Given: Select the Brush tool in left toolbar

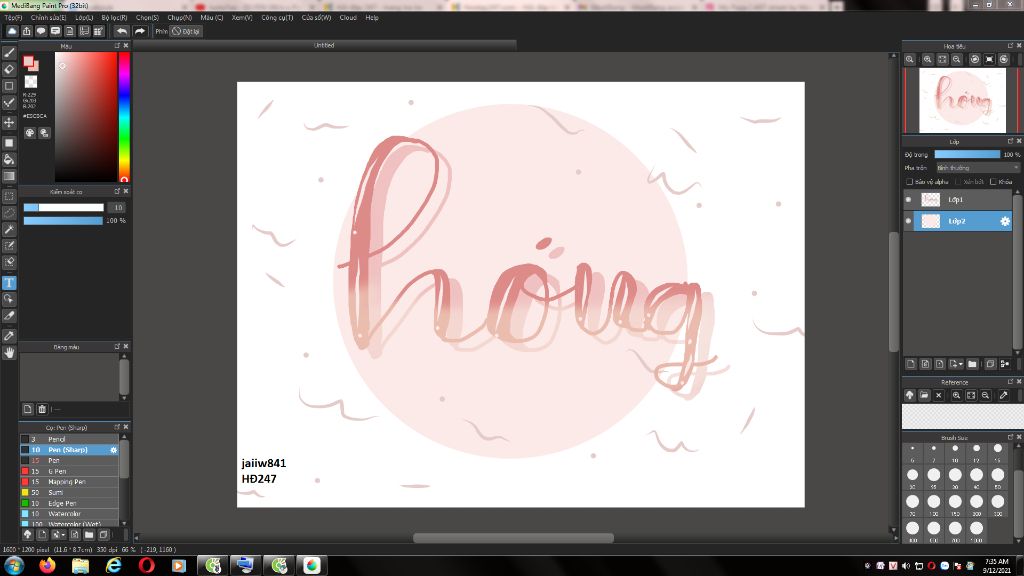Looking at the screenshot, I should click(9, 53).
